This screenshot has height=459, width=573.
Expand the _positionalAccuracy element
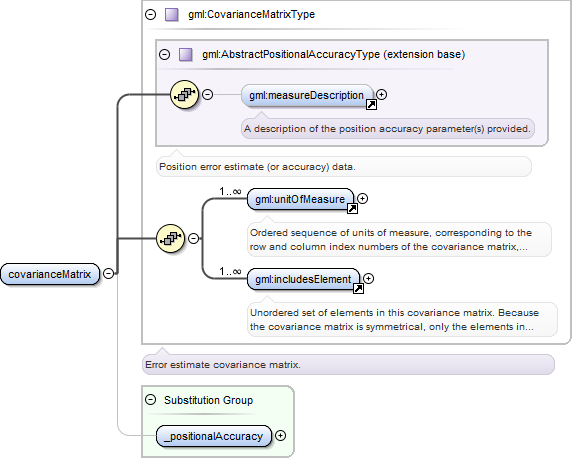(x=280, y=436)
